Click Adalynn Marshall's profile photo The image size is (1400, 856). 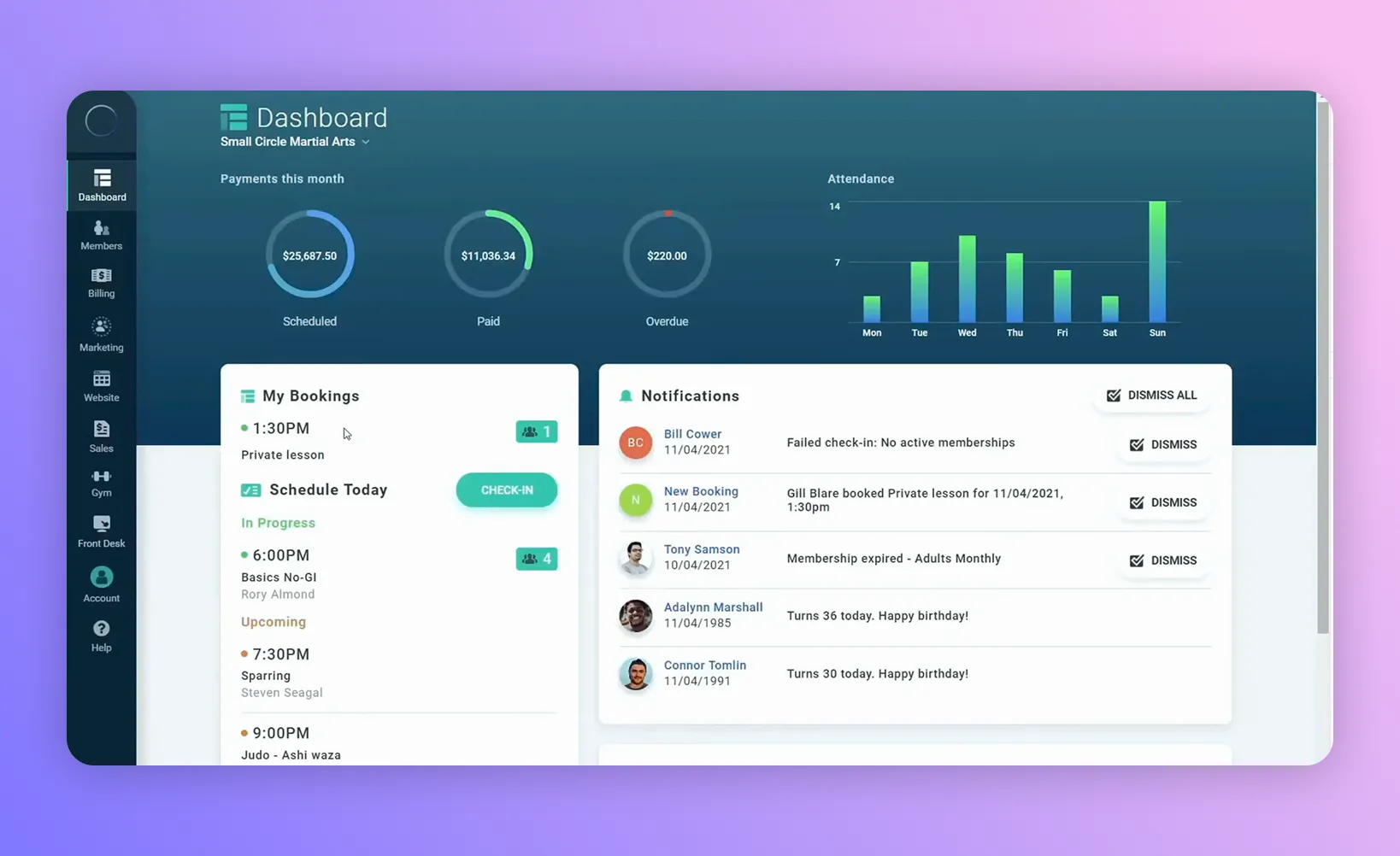[635, 616]
